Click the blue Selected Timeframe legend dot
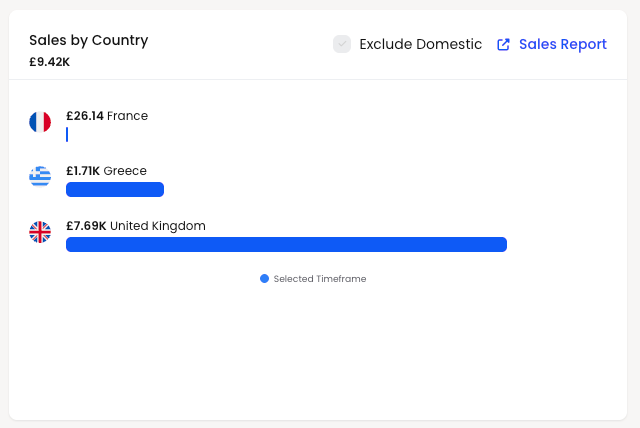This screenshot has width=640, height=428. click(x=264, y=279)
